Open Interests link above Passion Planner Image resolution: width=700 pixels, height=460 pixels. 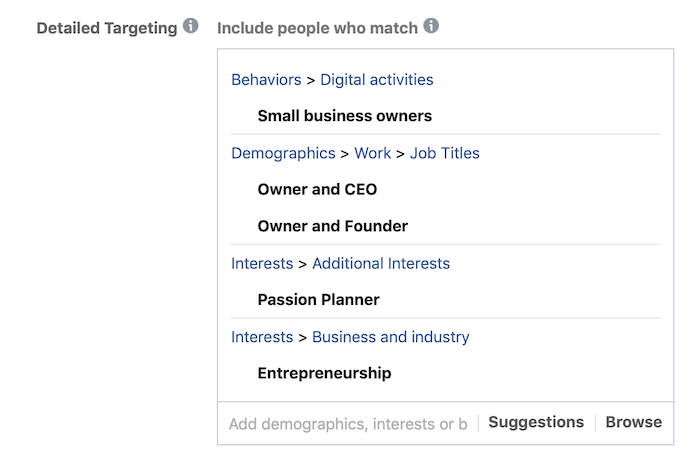click(x=262, y=263)
